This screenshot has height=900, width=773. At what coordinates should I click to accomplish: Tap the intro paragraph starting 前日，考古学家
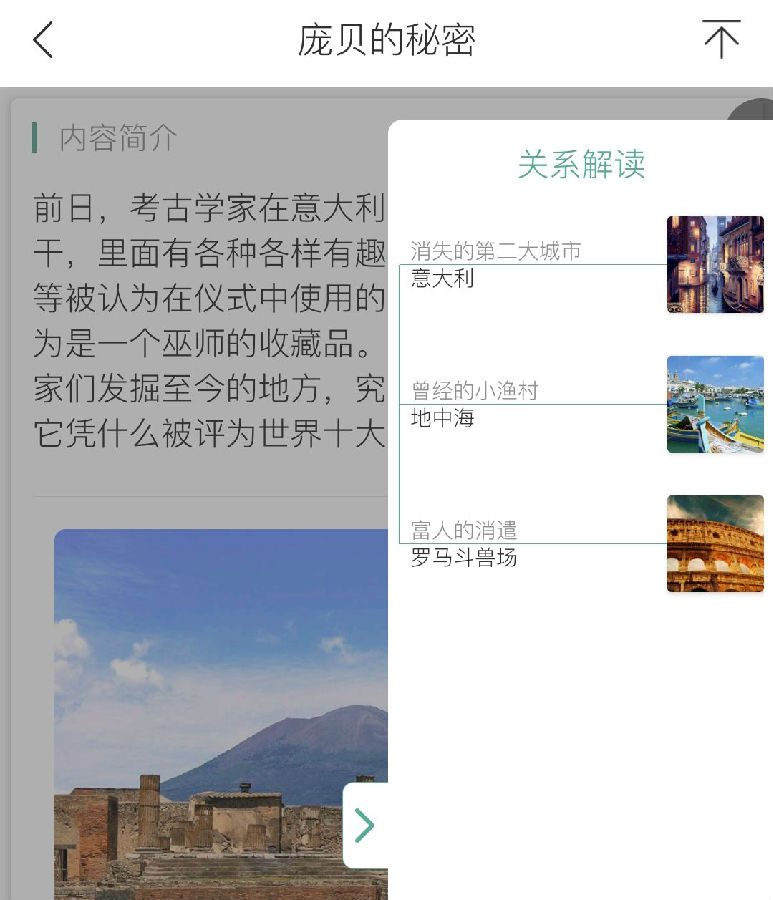click(209, 320)
